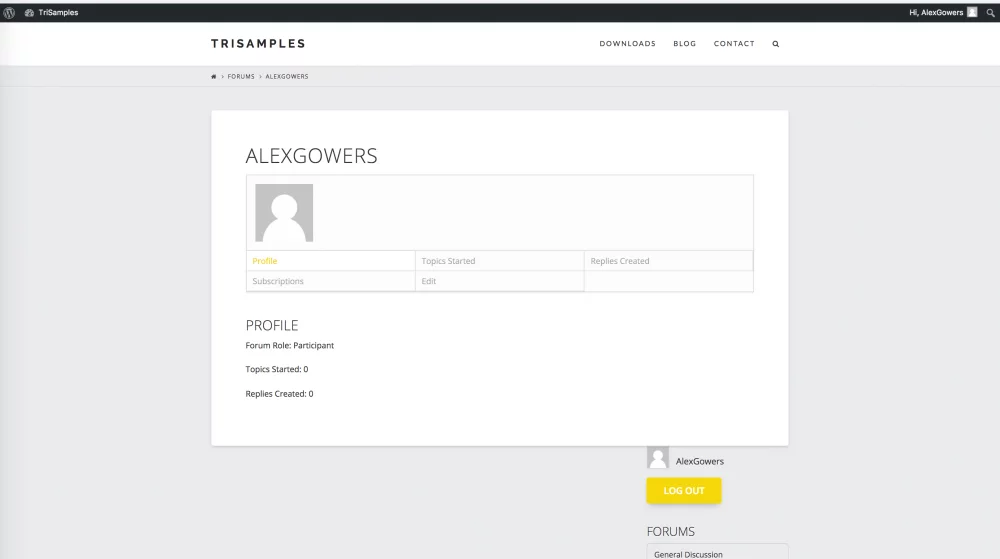Click the sidebar user avatar thumbnail
This screenshot has height=559, width=1000.
pos(658,458)
